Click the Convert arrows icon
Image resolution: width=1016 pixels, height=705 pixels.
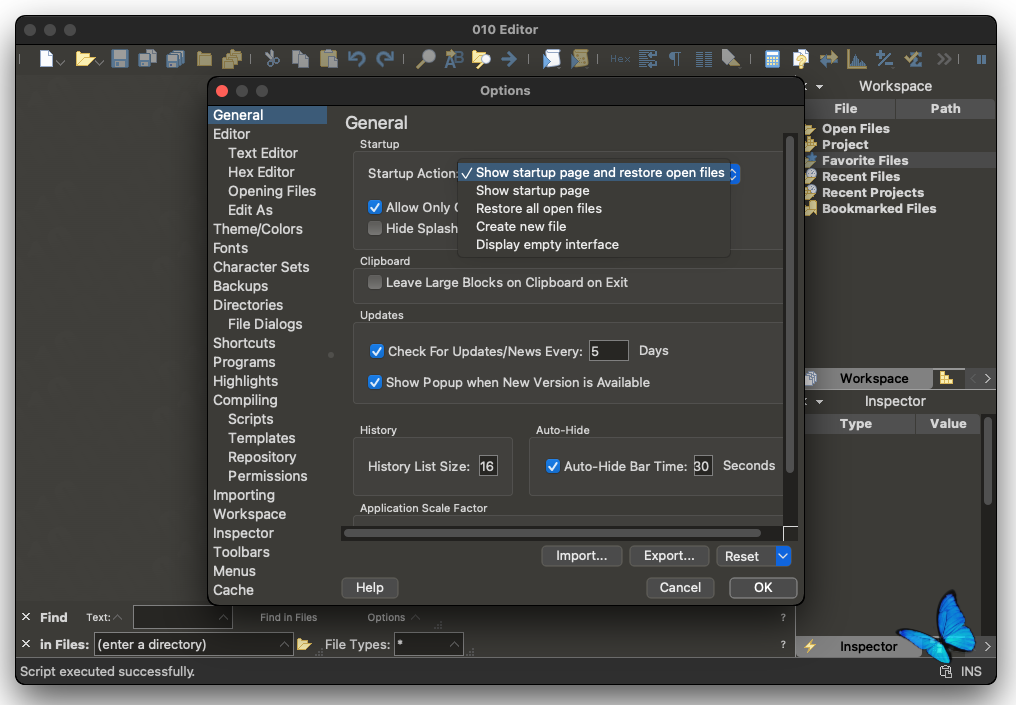829,59
